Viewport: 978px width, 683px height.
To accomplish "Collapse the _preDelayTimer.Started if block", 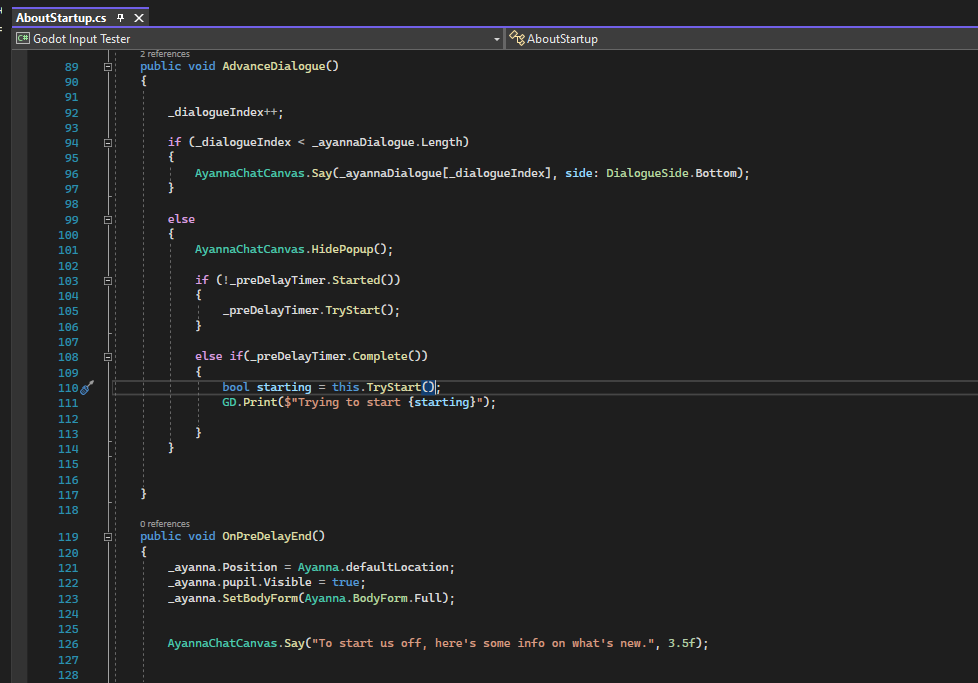I will point(108,281).
